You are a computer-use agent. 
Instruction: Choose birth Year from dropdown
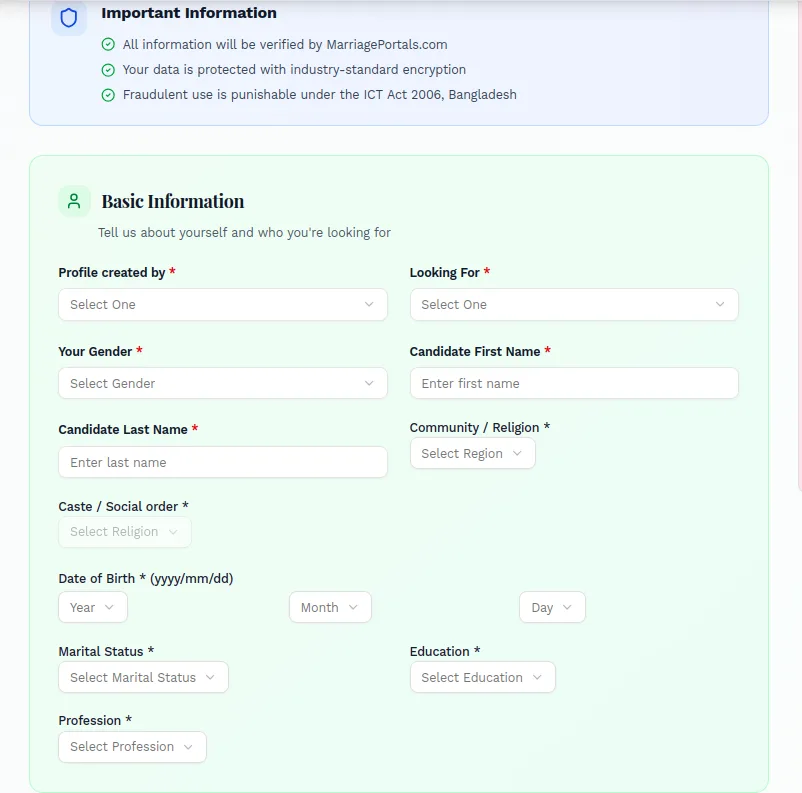pos(93,607)
